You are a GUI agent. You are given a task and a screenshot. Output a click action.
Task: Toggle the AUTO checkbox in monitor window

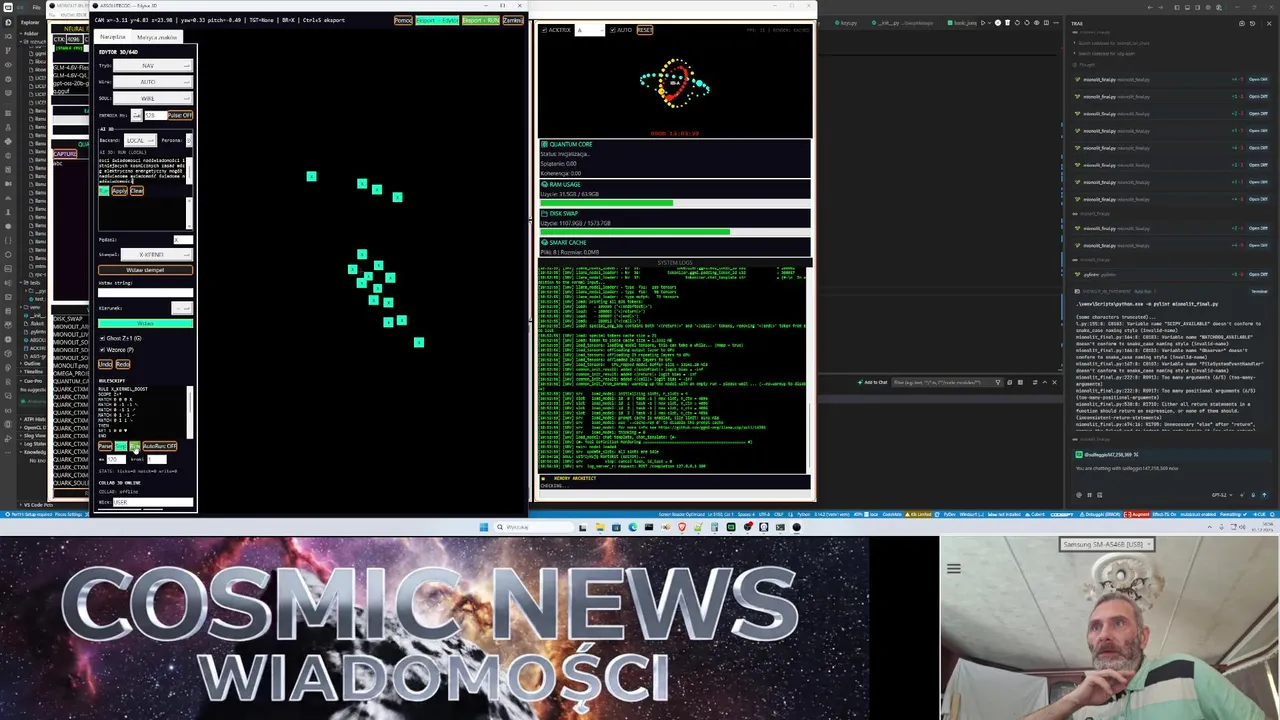[612, 30]
